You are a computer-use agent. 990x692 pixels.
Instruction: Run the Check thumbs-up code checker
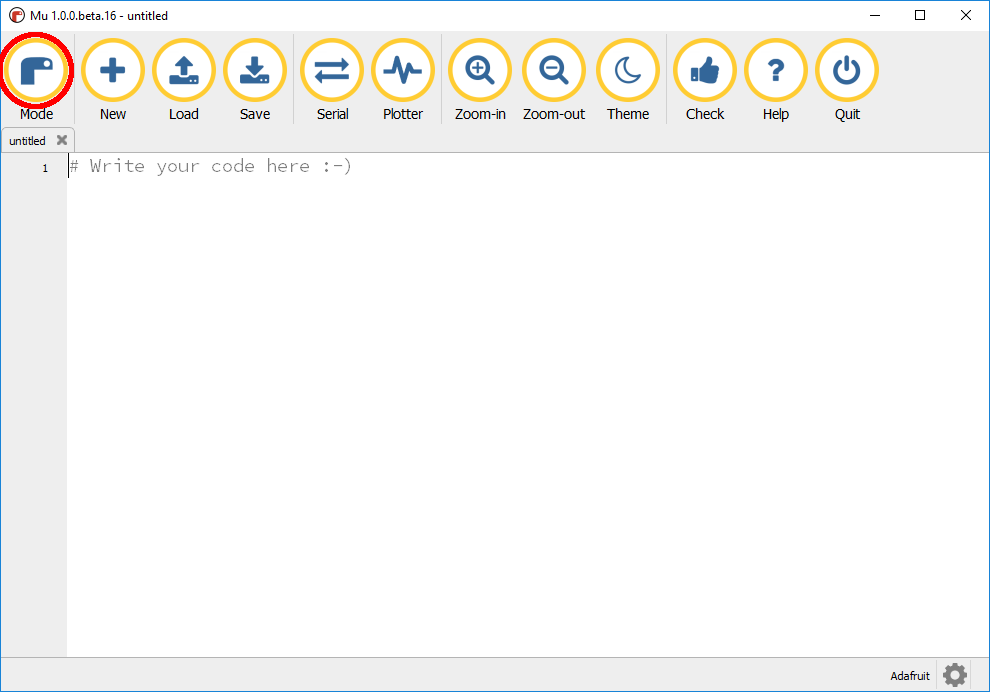[x=705, y=71]
